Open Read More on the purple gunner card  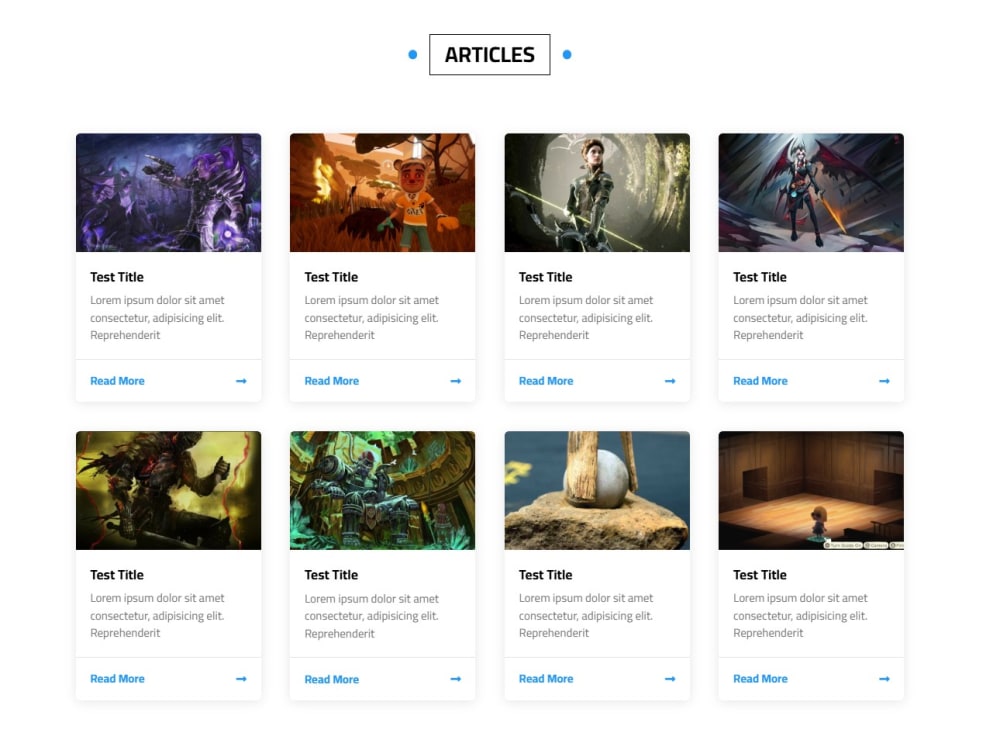117,381
